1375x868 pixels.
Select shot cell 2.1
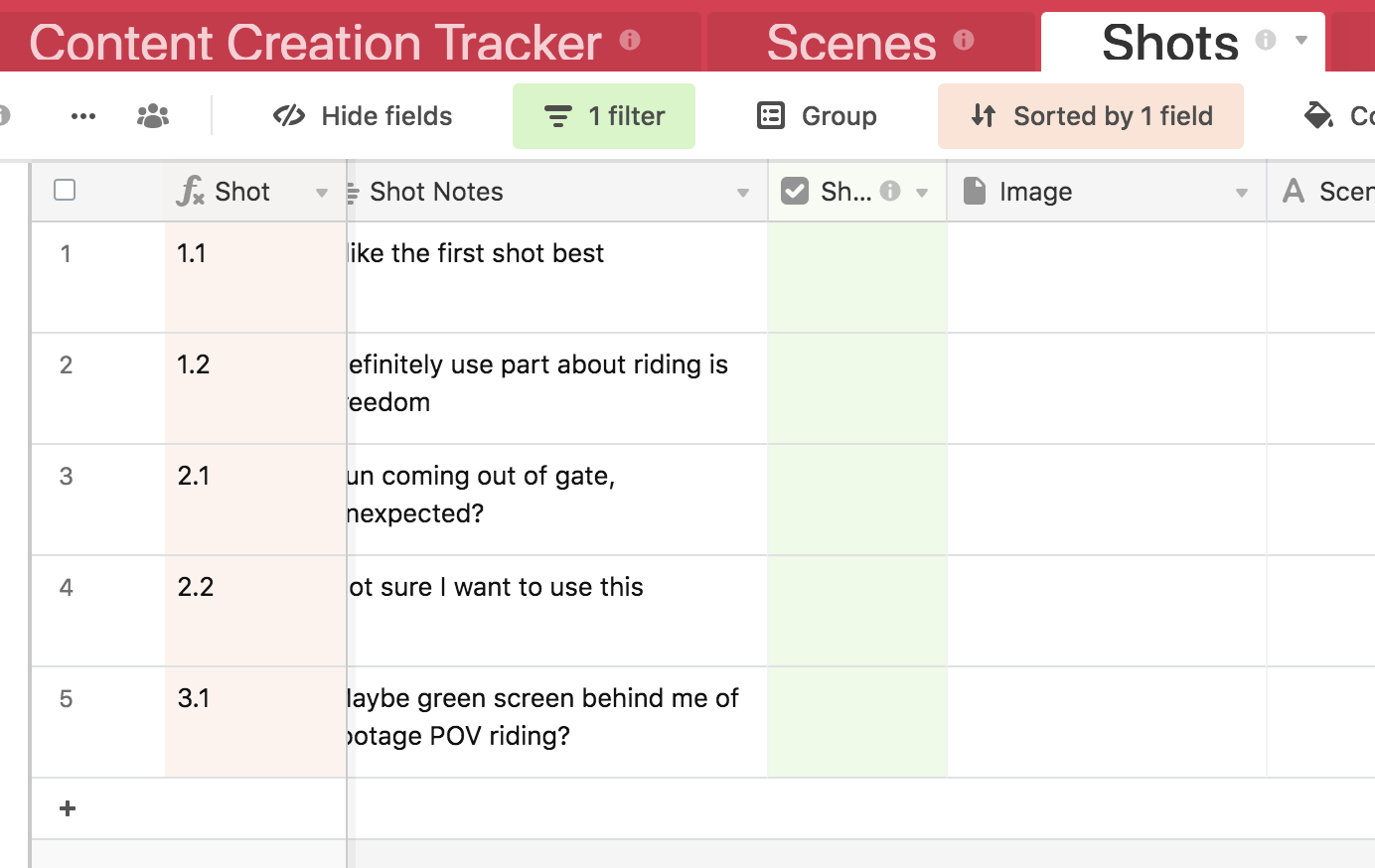255,500
